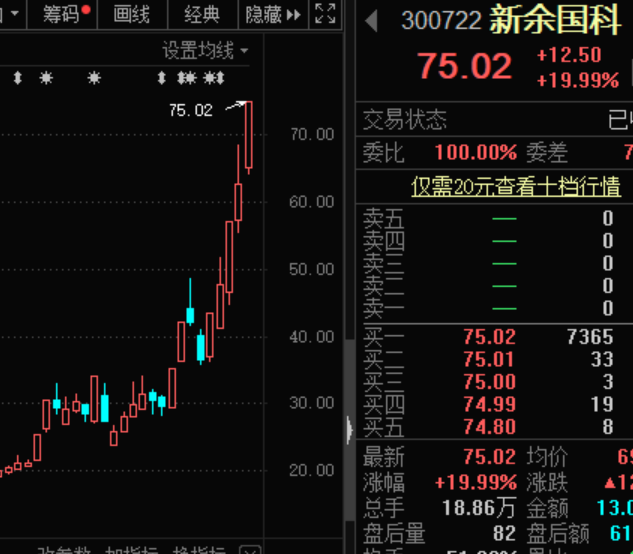The height and width of the screenshot is (554, 633).
Task: Click the back arrow beside stock code 300722
Action: click(x=371, y=21)
